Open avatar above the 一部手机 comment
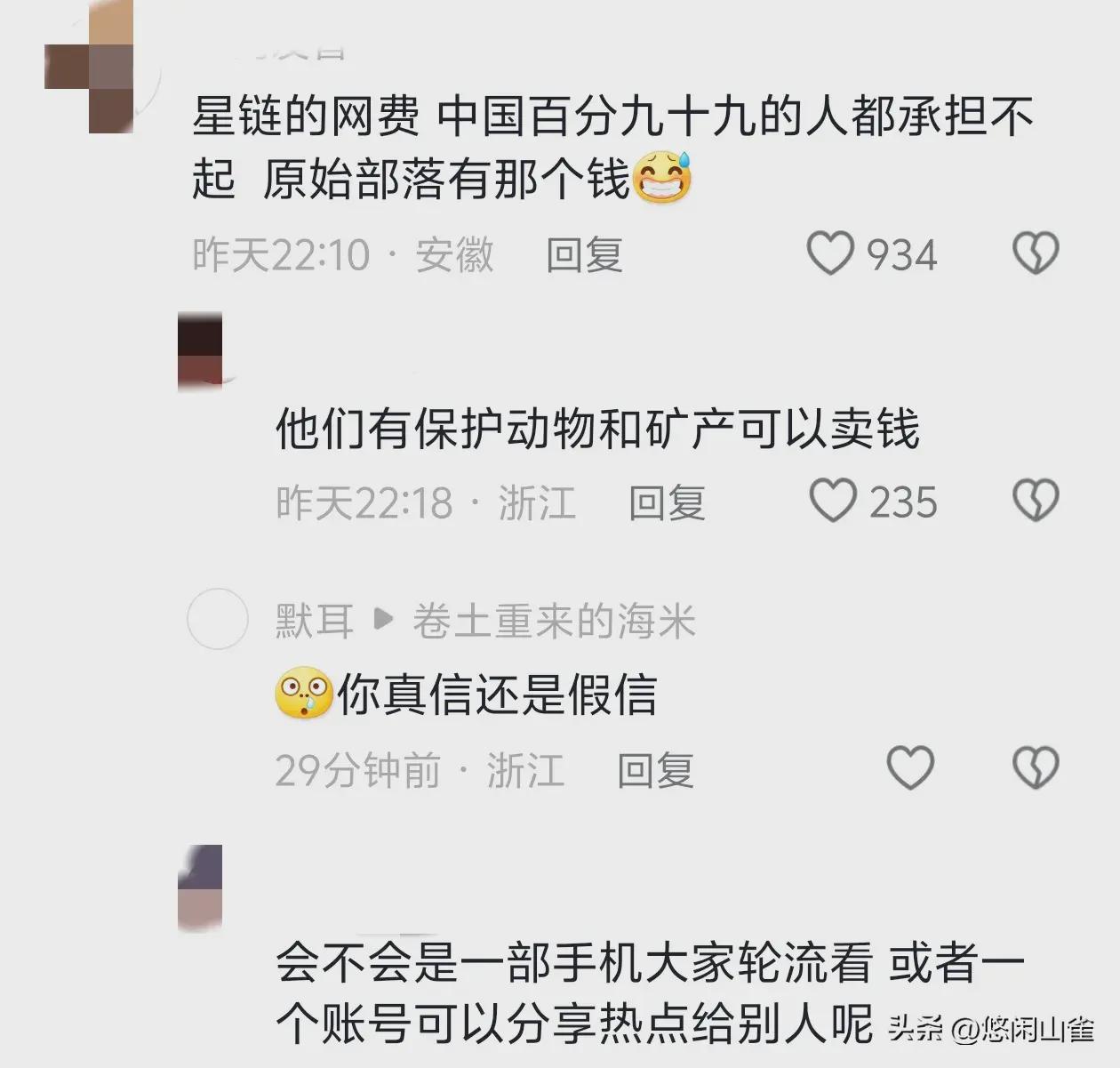This screenshot has height=1068, width=1120. click(200, 887)
